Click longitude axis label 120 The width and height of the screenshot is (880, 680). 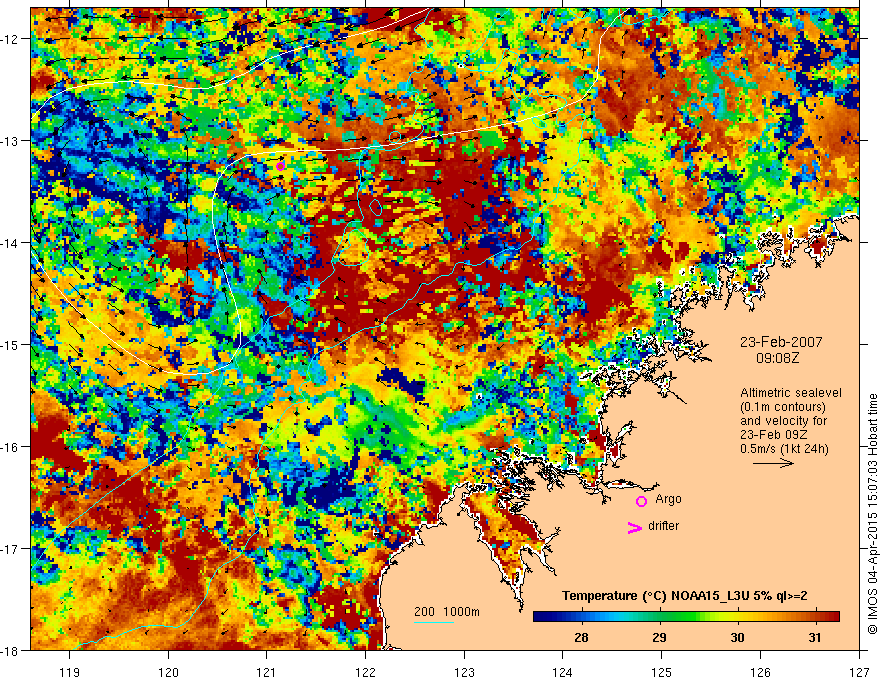click(x=168, y=672)
